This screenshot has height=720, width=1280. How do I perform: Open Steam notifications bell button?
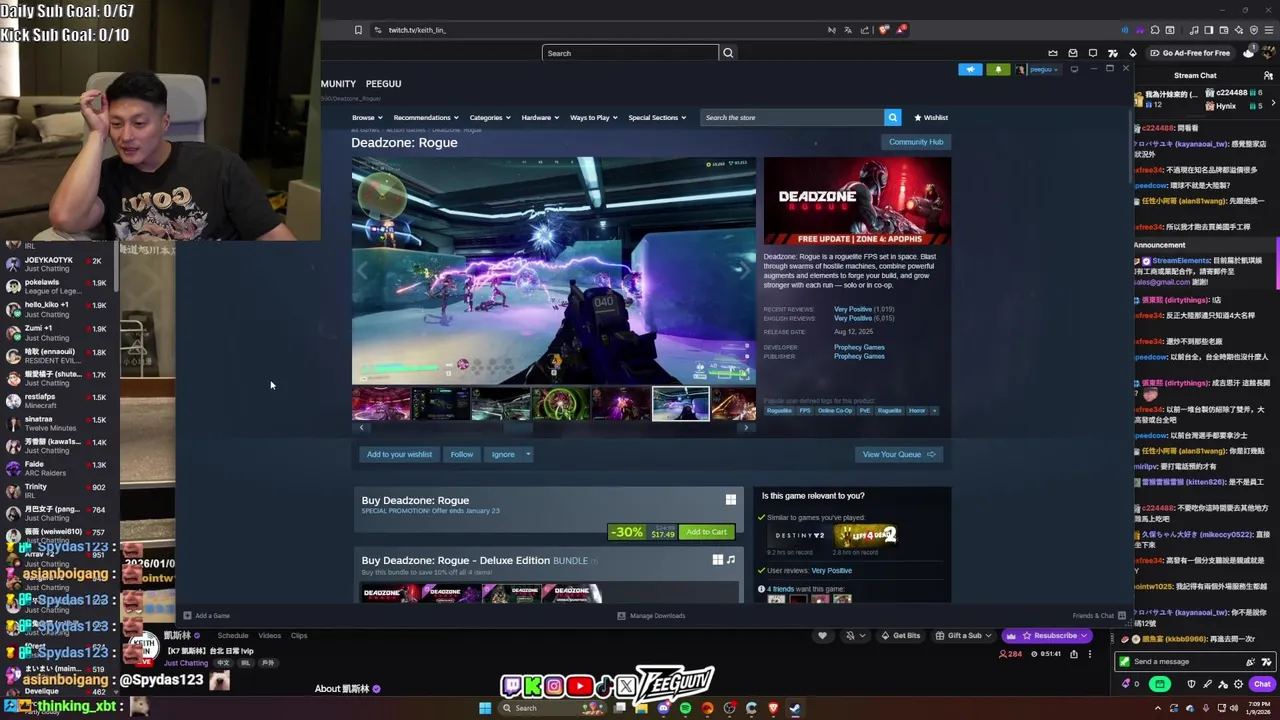tap(998, 69)
